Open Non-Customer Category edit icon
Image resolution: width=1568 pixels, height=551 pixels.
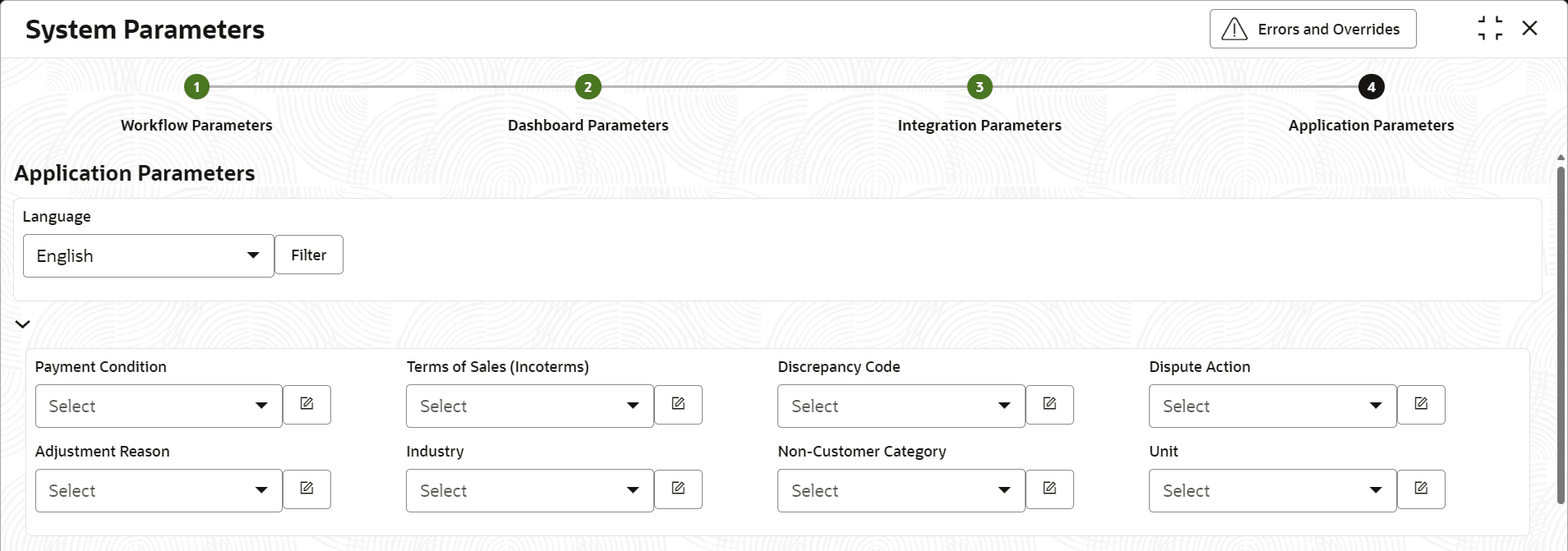tap(1049, 489)
